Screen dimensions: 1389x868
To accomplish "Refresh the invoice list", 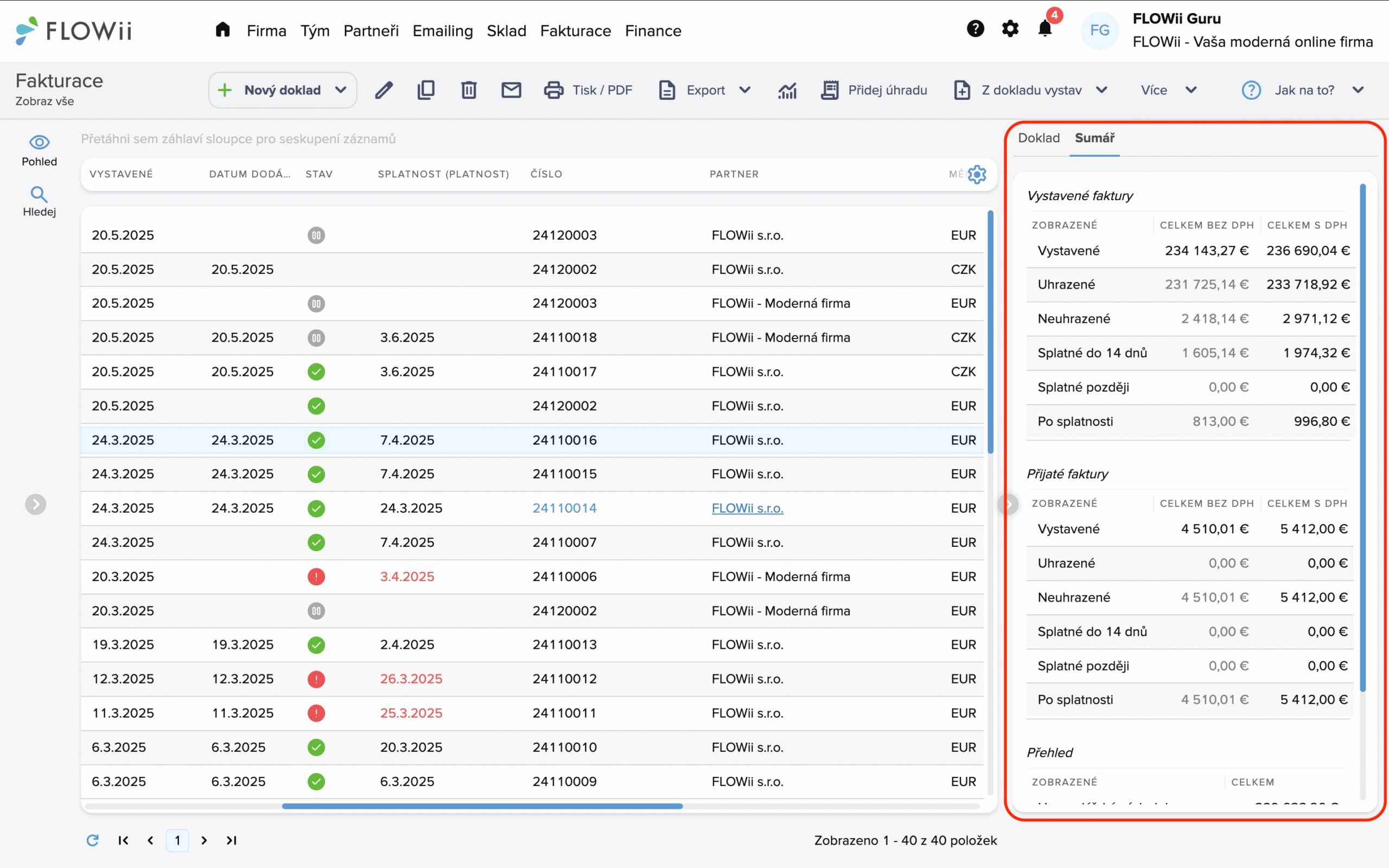I will (x=92, y=840).
